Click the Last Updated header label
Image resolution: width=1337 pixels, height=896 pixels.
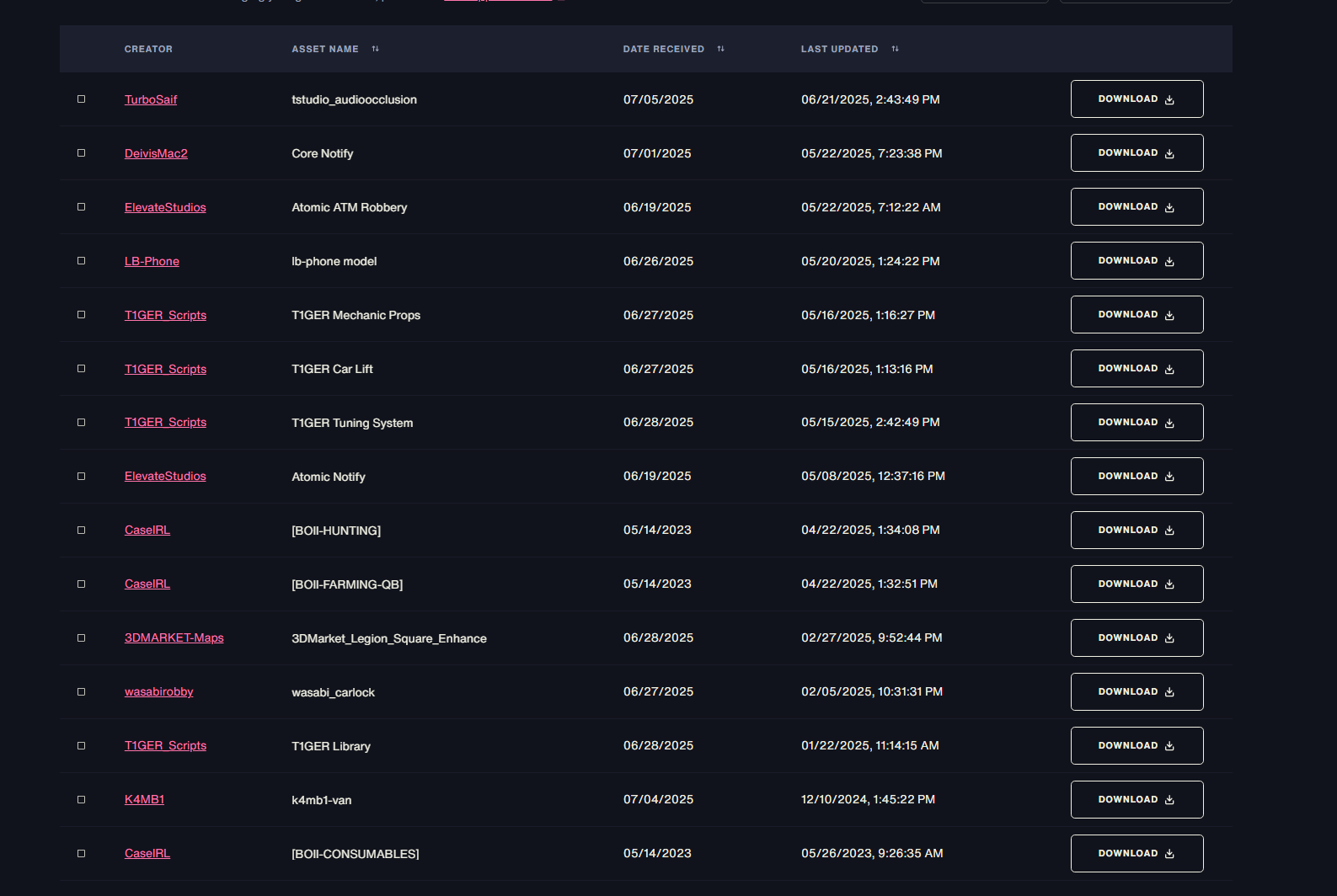point(839,49)
